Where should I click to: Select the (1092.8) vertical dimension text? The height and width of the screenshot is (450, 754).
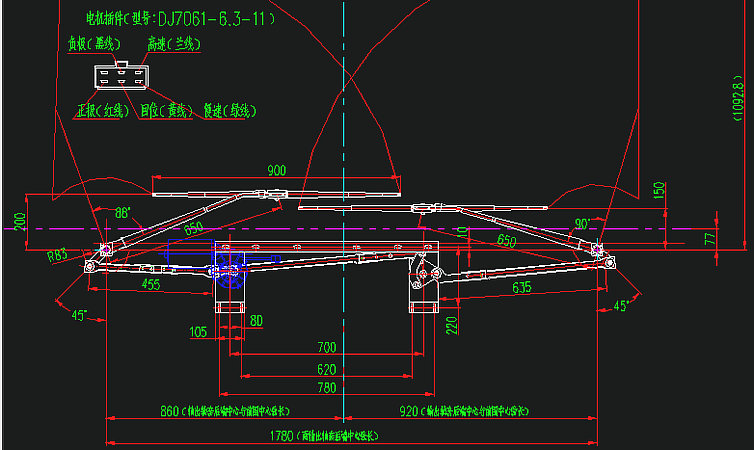coord(739,101)
